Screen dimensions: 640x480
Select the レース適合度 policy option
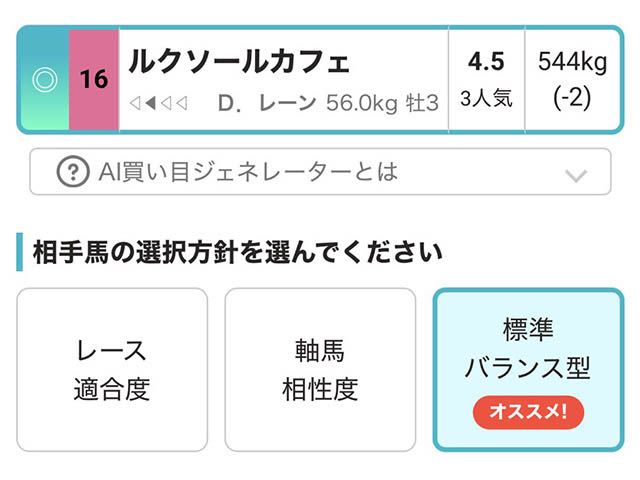pyautogui.click(x=112, y=370)
